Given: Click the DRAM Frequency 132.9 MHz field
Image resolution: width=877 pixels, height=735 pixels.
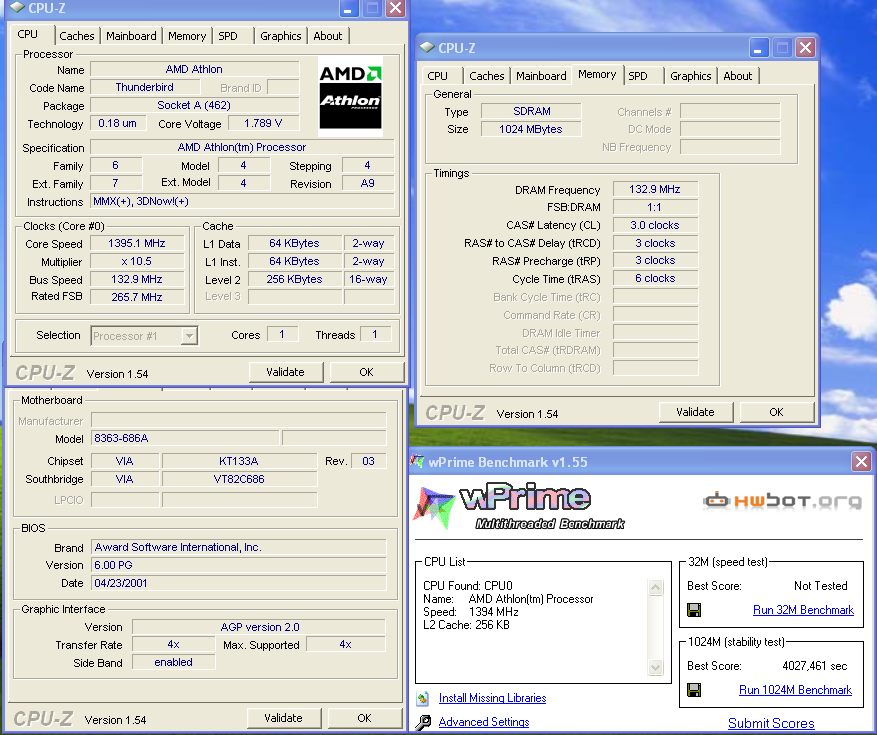Looking at the screenshot, I should coord(655,189).
